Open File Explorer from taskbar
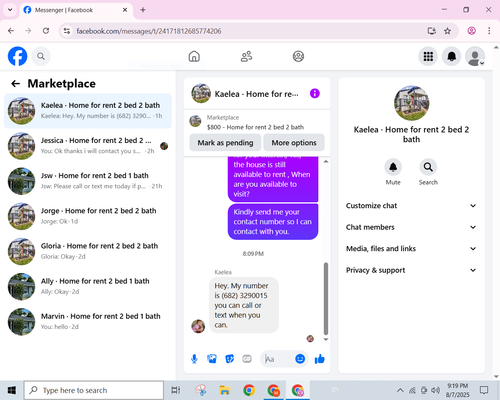500x400 pixels. [x=225, y=390]
